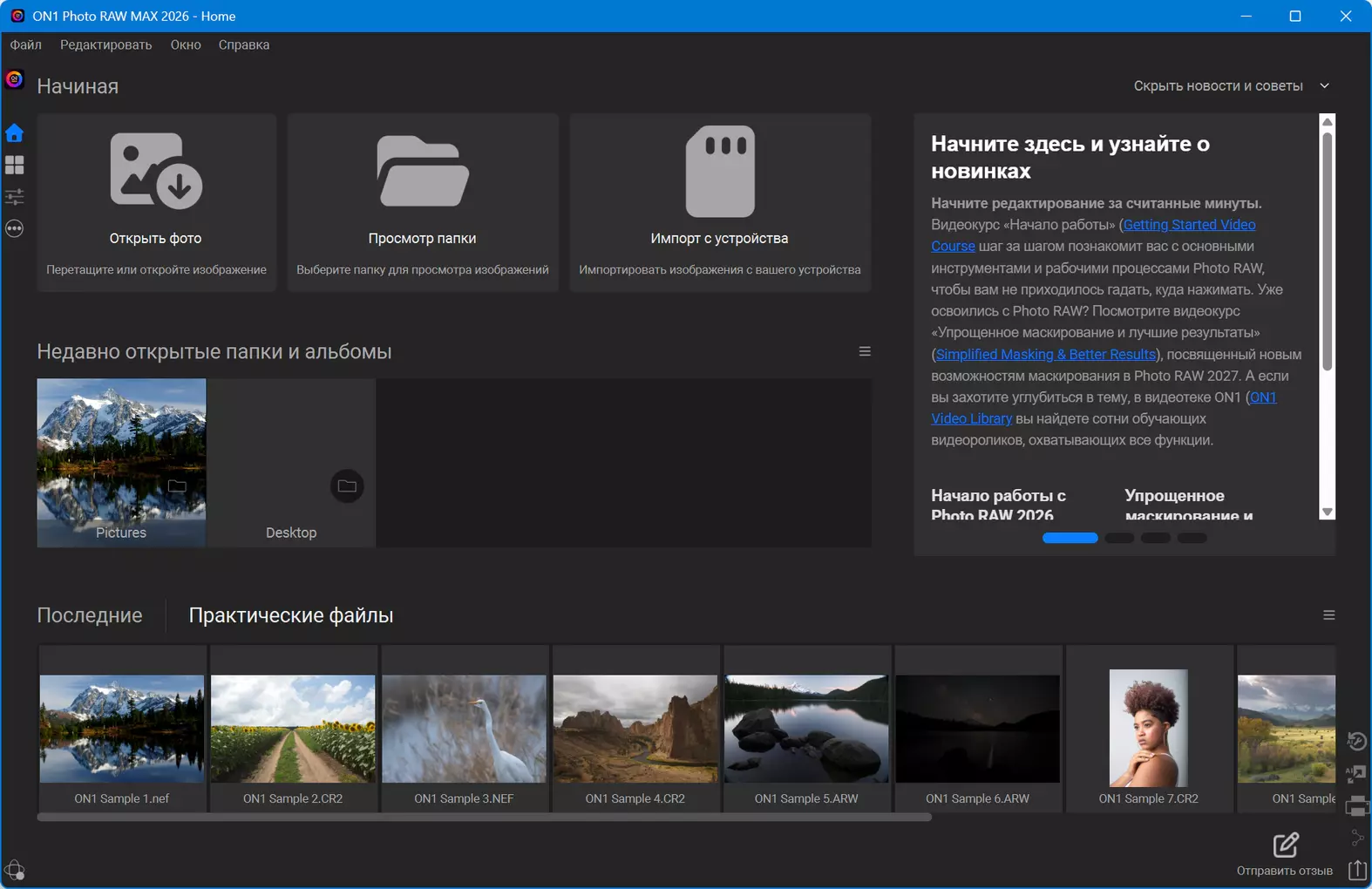This screenshot has height=889, width=1372.
Task: Switch to the Последние tab
Action: (x=90, y=615)
